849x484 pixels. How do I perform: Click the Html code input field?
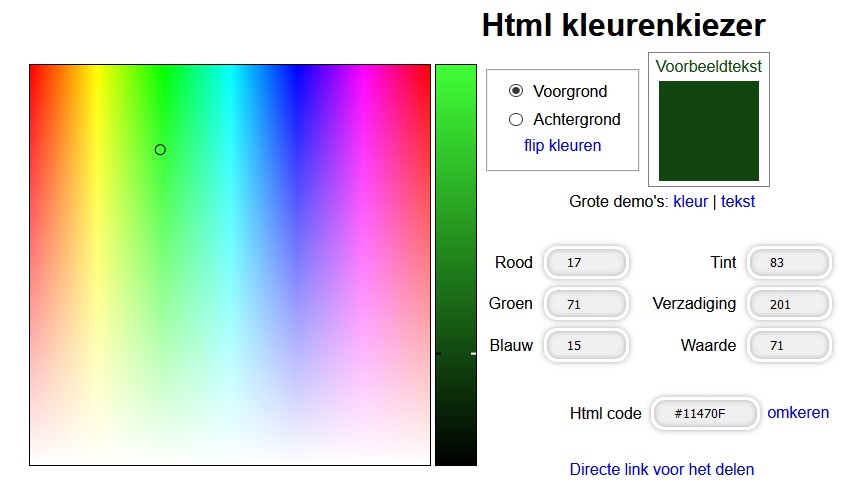pos(703,413)
